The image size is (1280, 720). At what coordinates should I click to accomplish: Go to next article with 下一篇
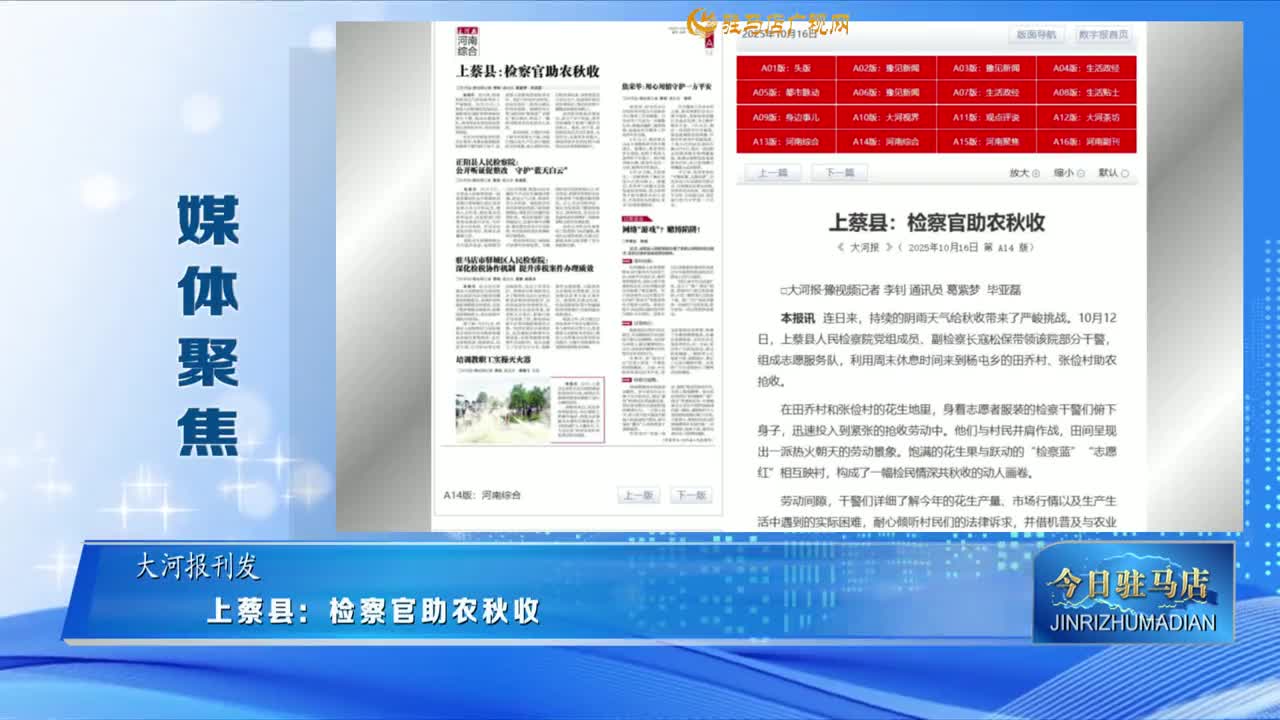coord(839,172)
